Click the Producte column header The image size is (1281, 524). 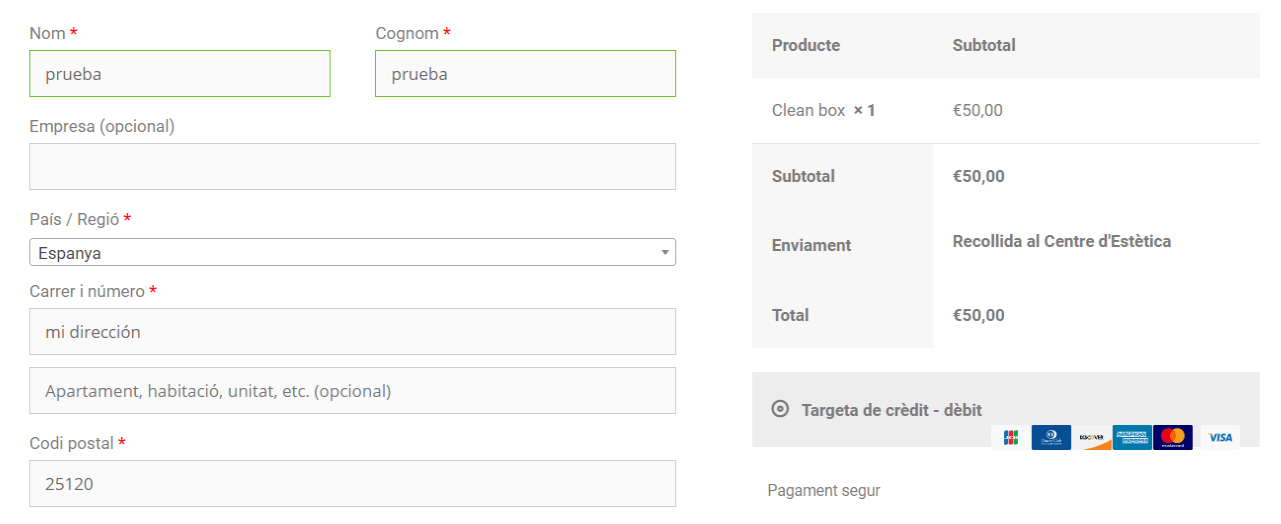coord(806,45)
